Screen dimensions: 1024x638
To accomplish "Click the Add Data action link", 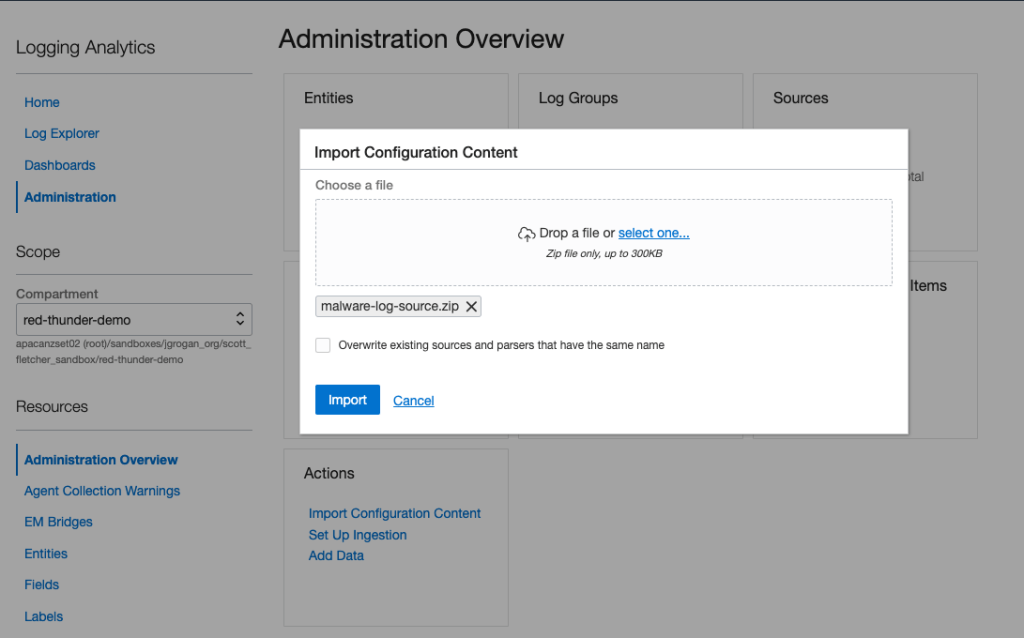I will [x=336, y=555].
